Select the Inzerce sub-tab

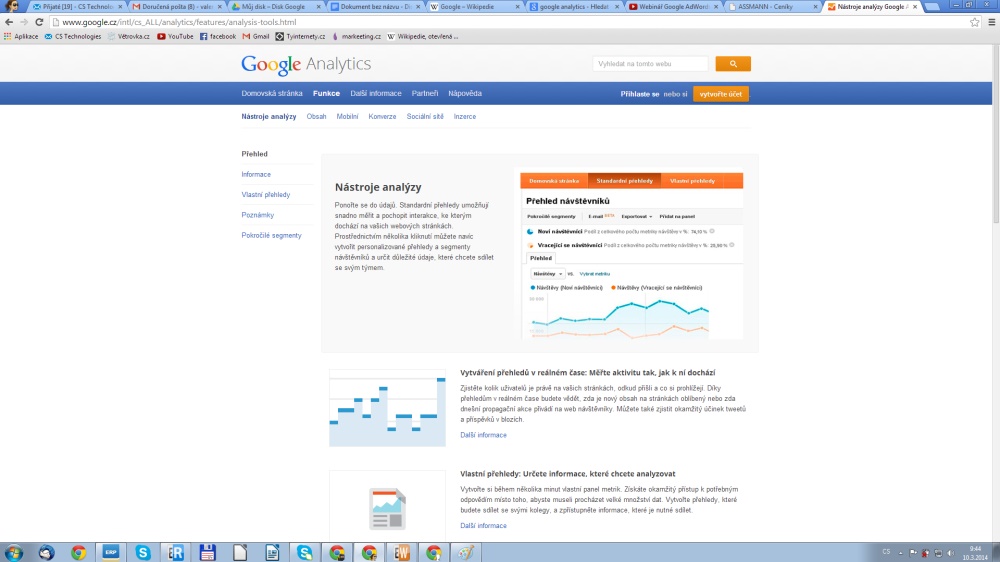pyautogui.click(x=465, y=117)
